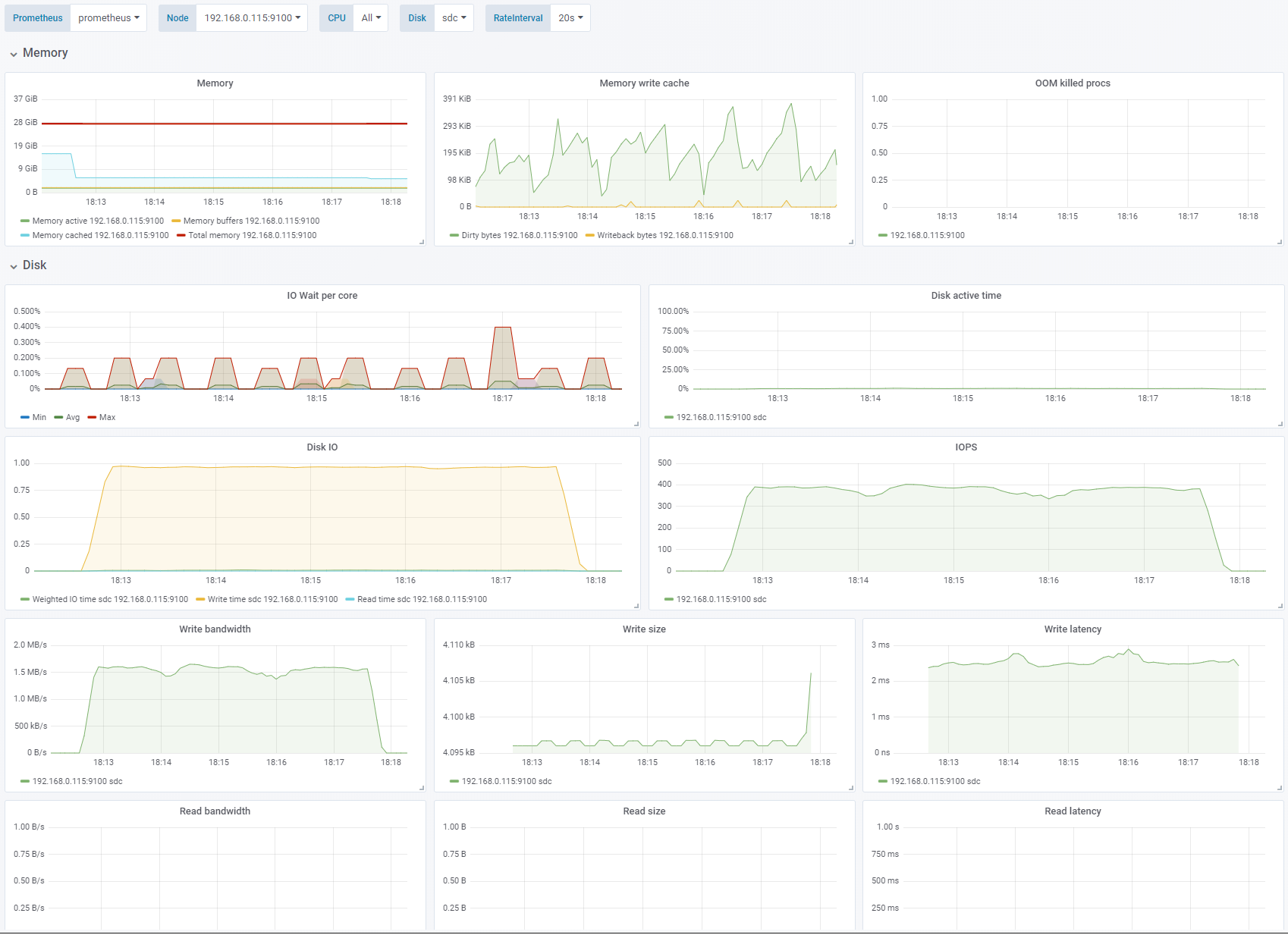This screenshot has width=1288, height=935.
Task: Open the Write latency panel title
Action: (1073, 629)
